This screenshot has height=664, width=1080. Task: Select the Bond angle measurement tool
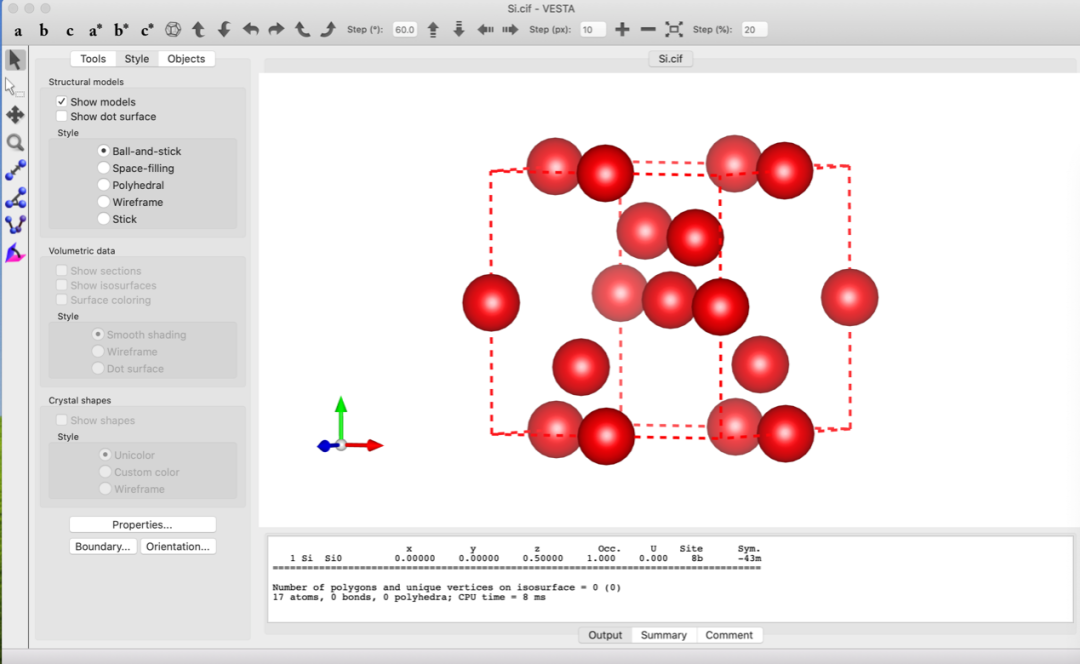(x=15, y=198)
